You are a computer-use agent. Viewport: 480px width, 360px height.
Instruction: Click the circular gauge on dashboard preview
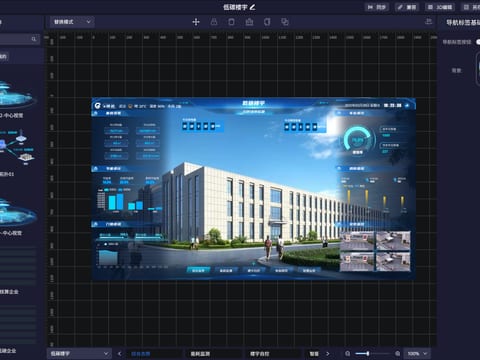click(x=358, y=140)
